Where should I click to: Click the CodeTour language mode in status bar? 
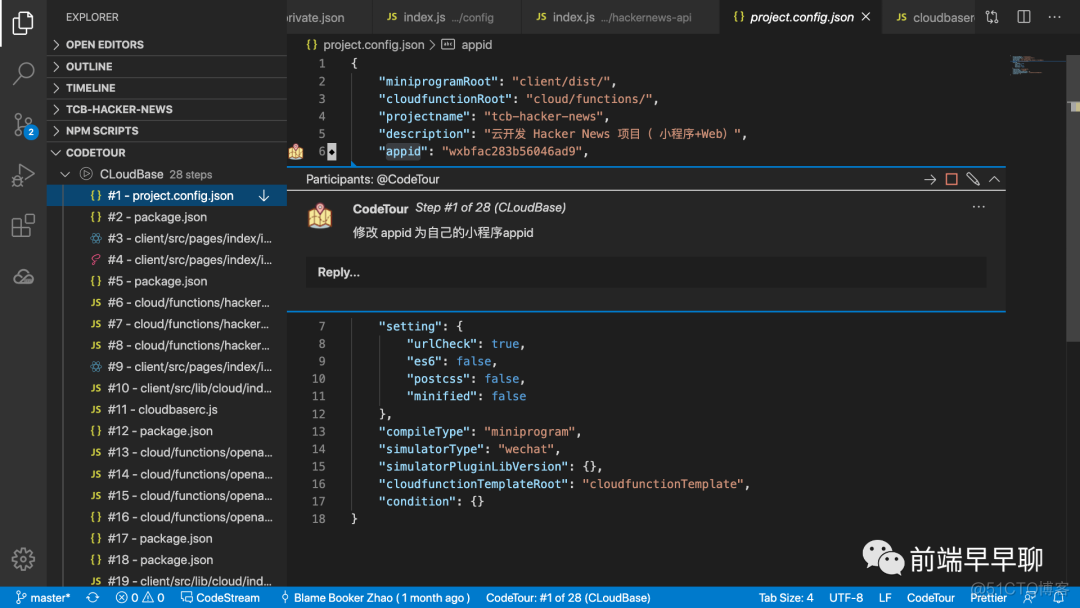[931, 598]
